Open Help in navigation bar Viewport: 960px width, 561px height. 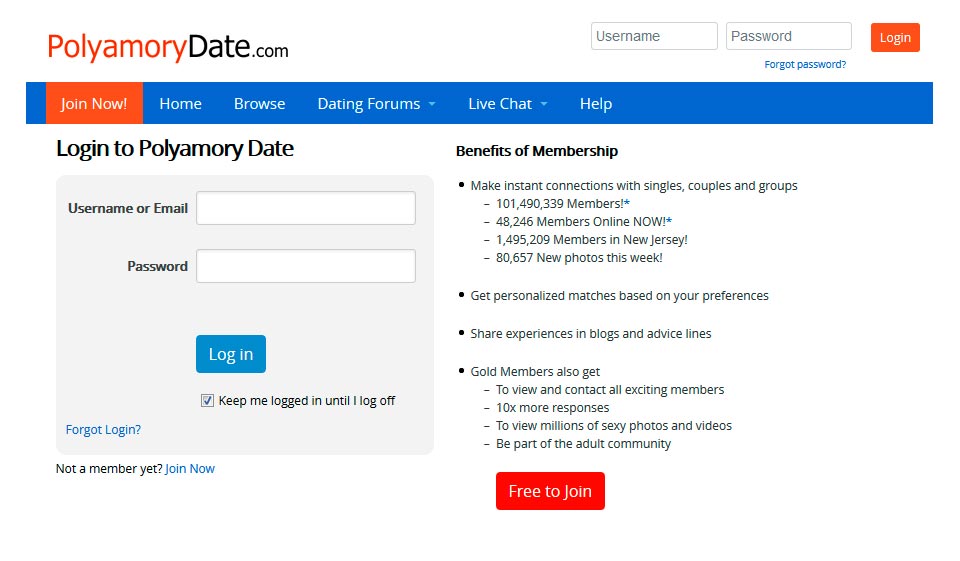tap(596, 104)
